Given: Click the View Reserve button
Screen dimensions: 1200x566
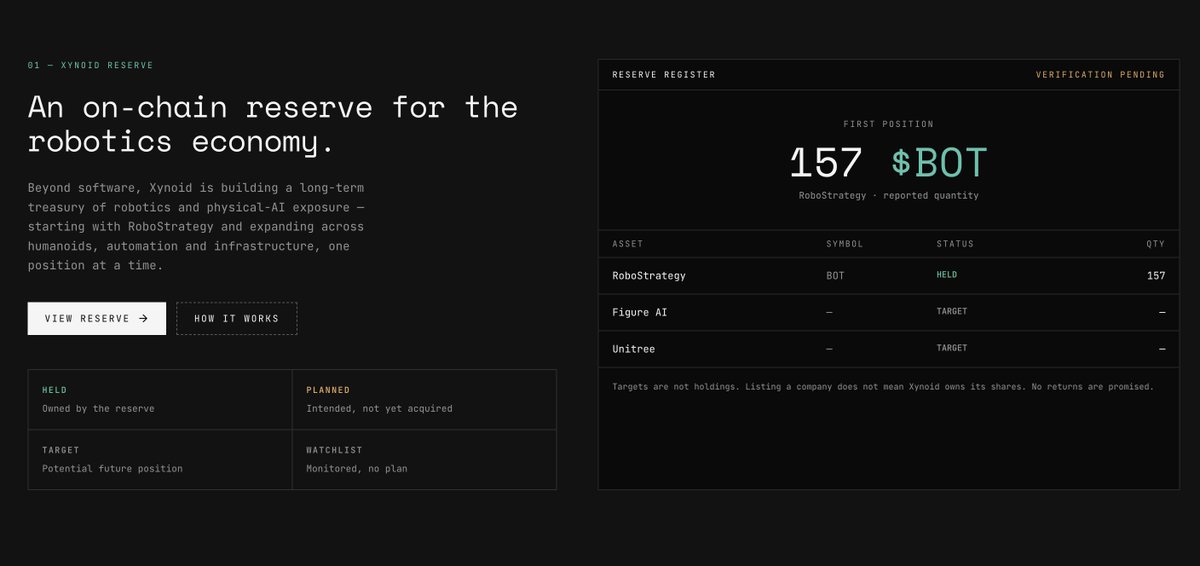Looking at the screenshot, I should 97,318.
